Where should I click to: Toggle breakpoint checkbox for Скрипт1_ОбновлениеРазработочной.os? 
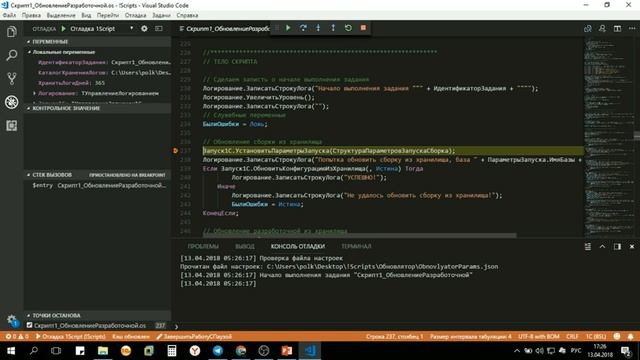(x=29, y=325)
